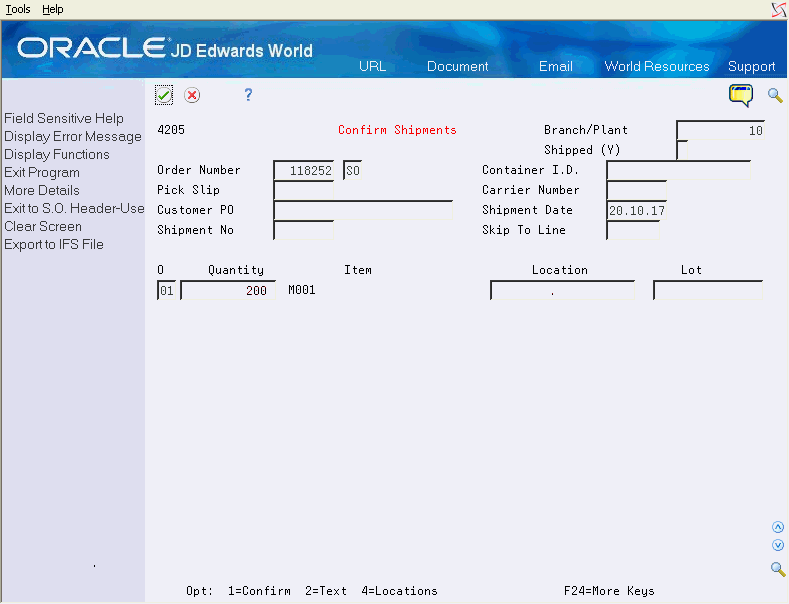This screenshot has width=789, height=604.
Task: Select Display Error Message
Action: [x=73, y=136]
